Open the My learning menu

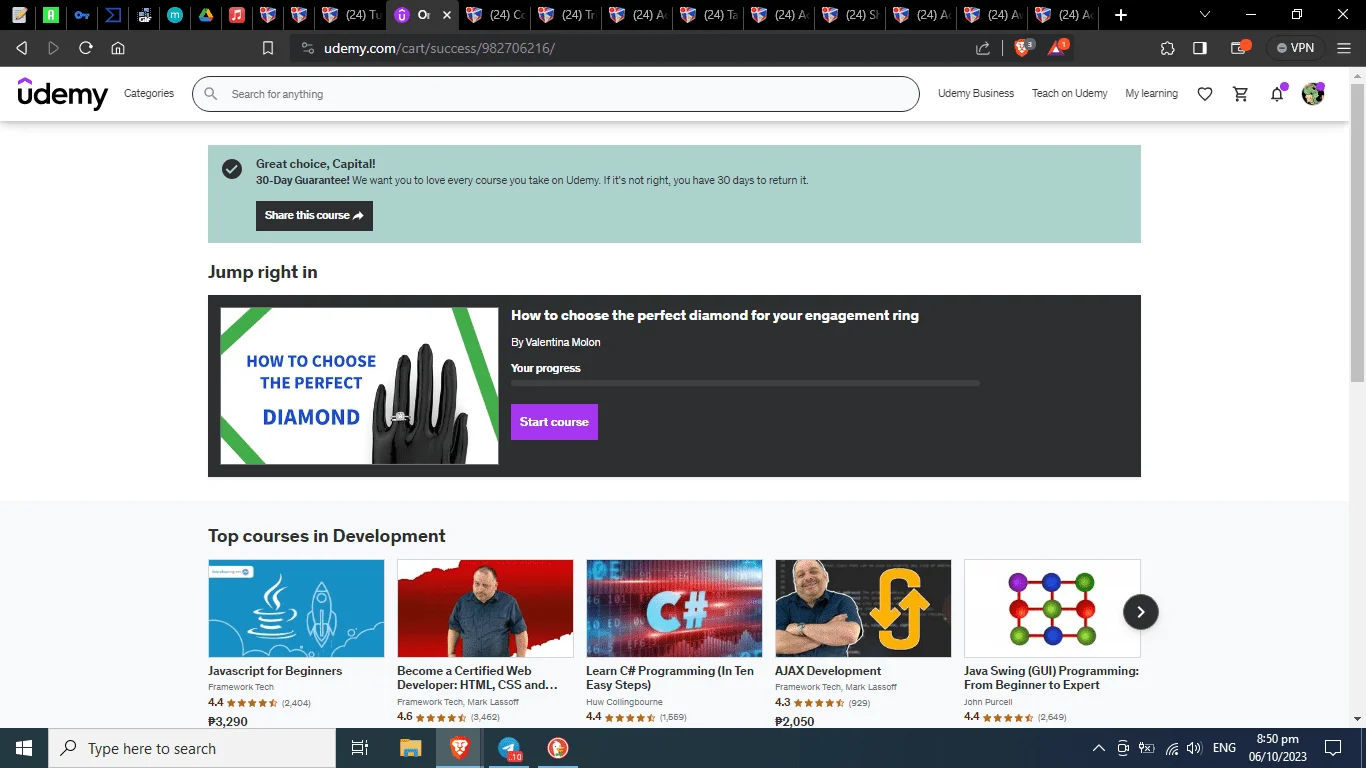(x=1151, y=93)
